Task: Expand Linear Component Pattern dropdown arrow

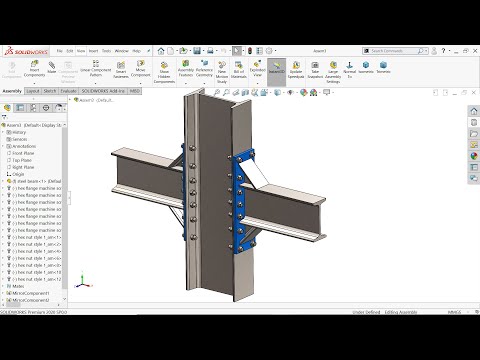Action: tap(96, 83)
